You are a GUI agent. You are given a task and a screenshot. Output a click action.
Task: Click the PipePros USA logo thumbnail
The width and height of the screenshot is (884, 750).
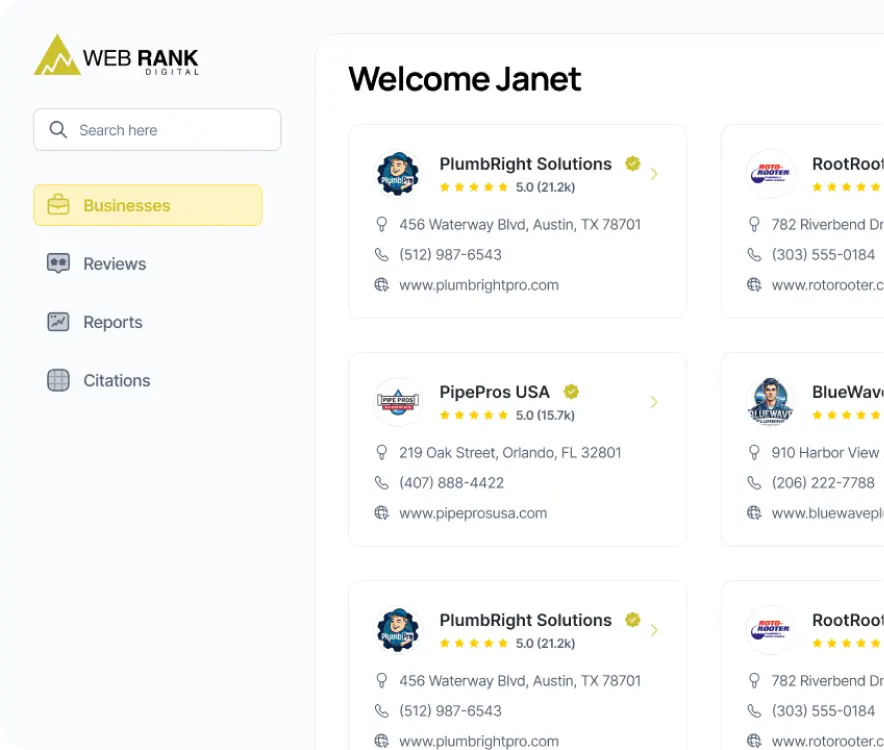pos(397,402)
